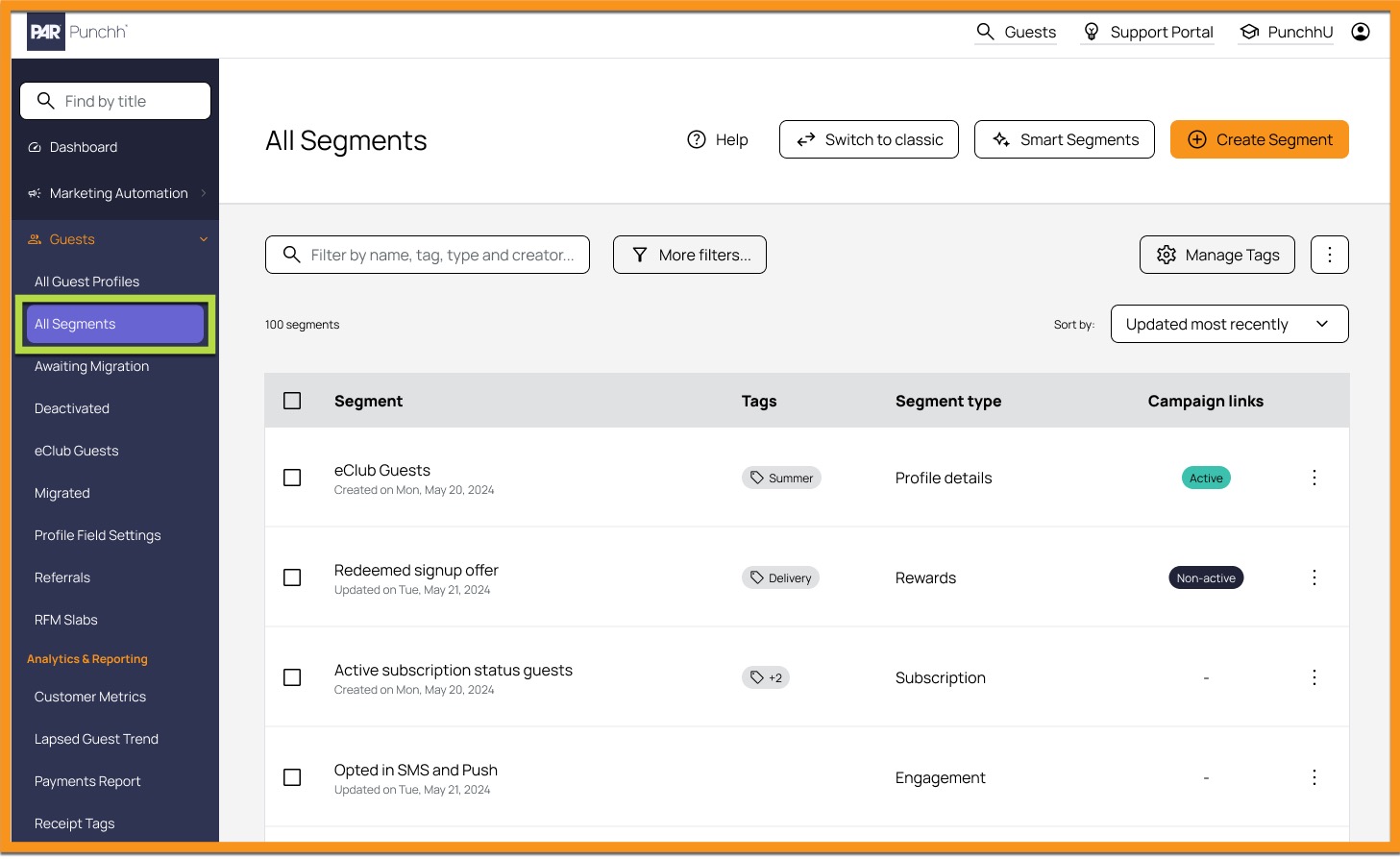The image size is (1400, 859).
Task: Open actions menu for Active subscription row
Action: click(1314, 677)
